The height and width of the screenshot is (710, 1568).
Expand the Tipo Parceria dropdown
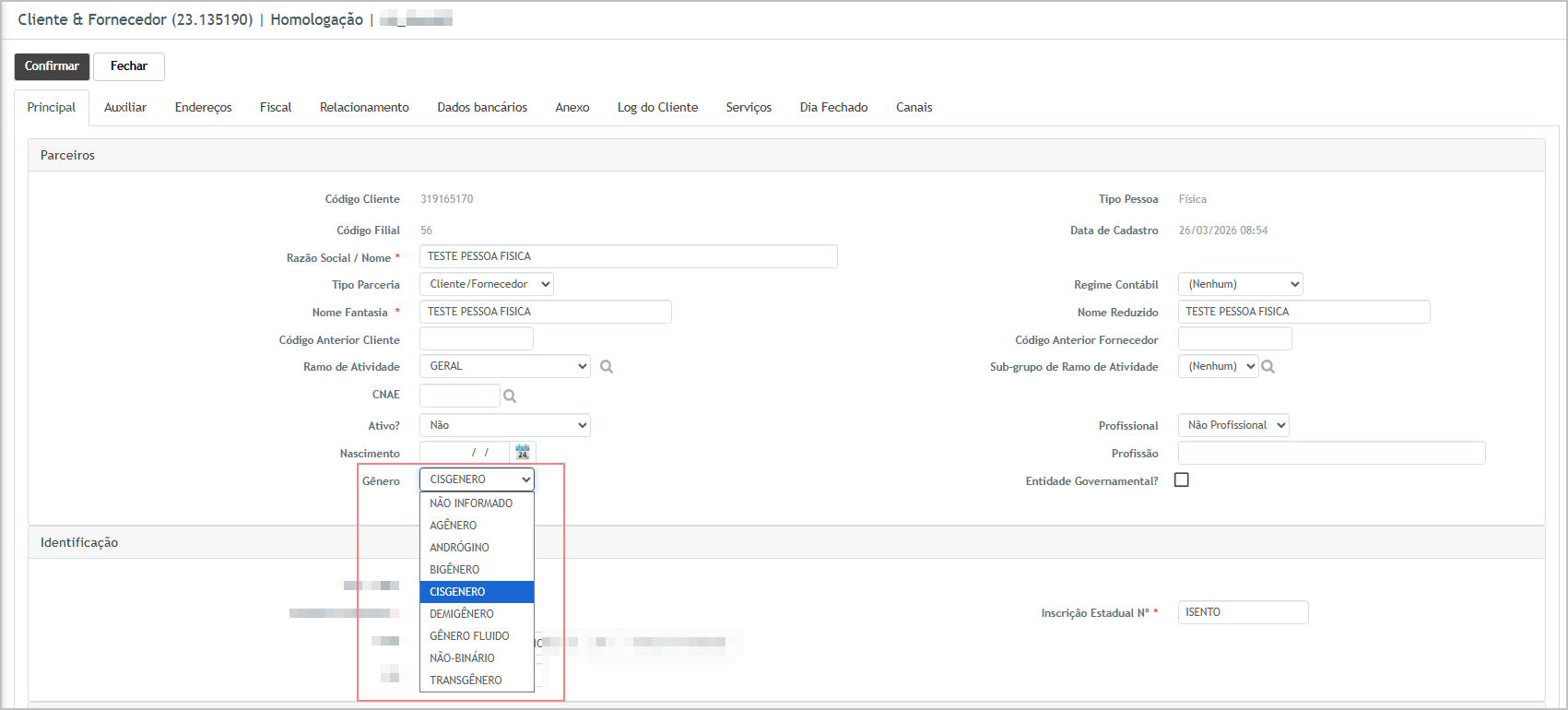pyautogui.click(x=486, y=284)
